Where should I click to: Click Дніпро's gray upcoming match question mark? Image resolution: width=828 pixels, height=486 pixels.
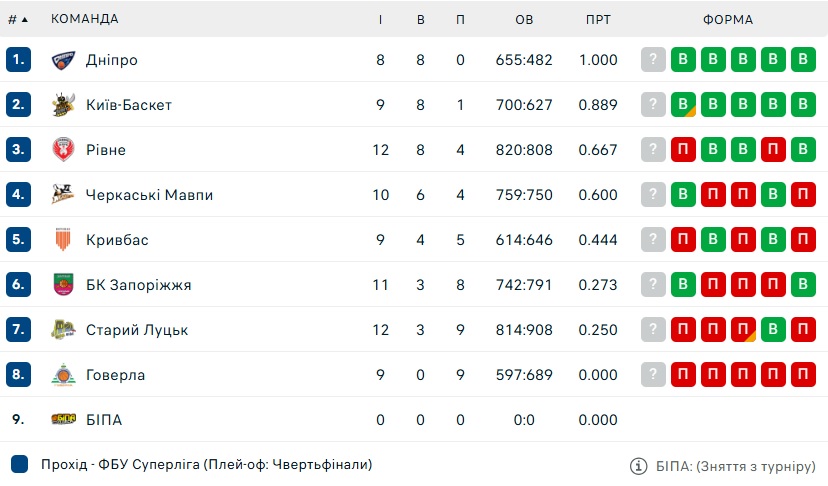point(653,59)
